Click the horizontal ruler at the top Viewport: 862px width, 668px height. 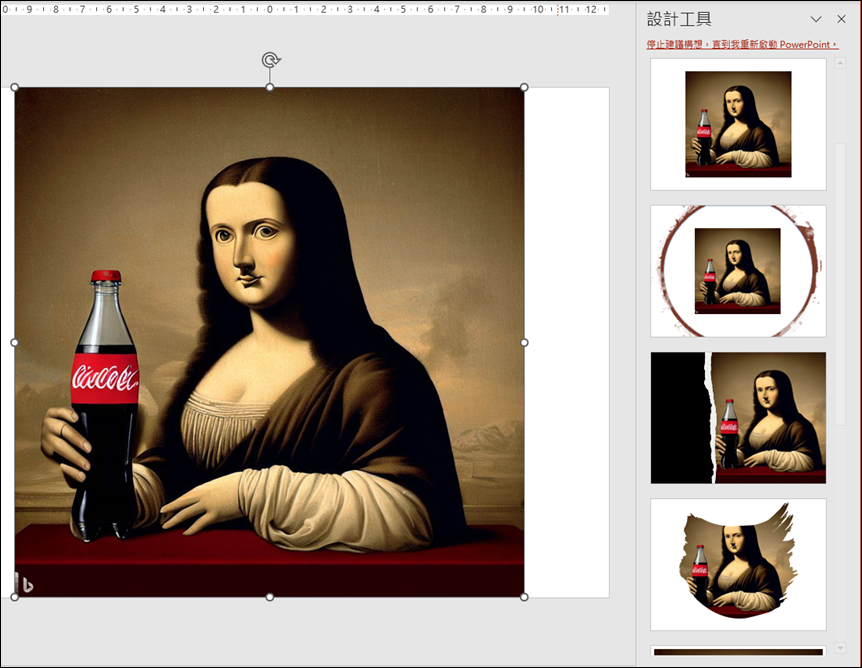(x=305, y=9)
